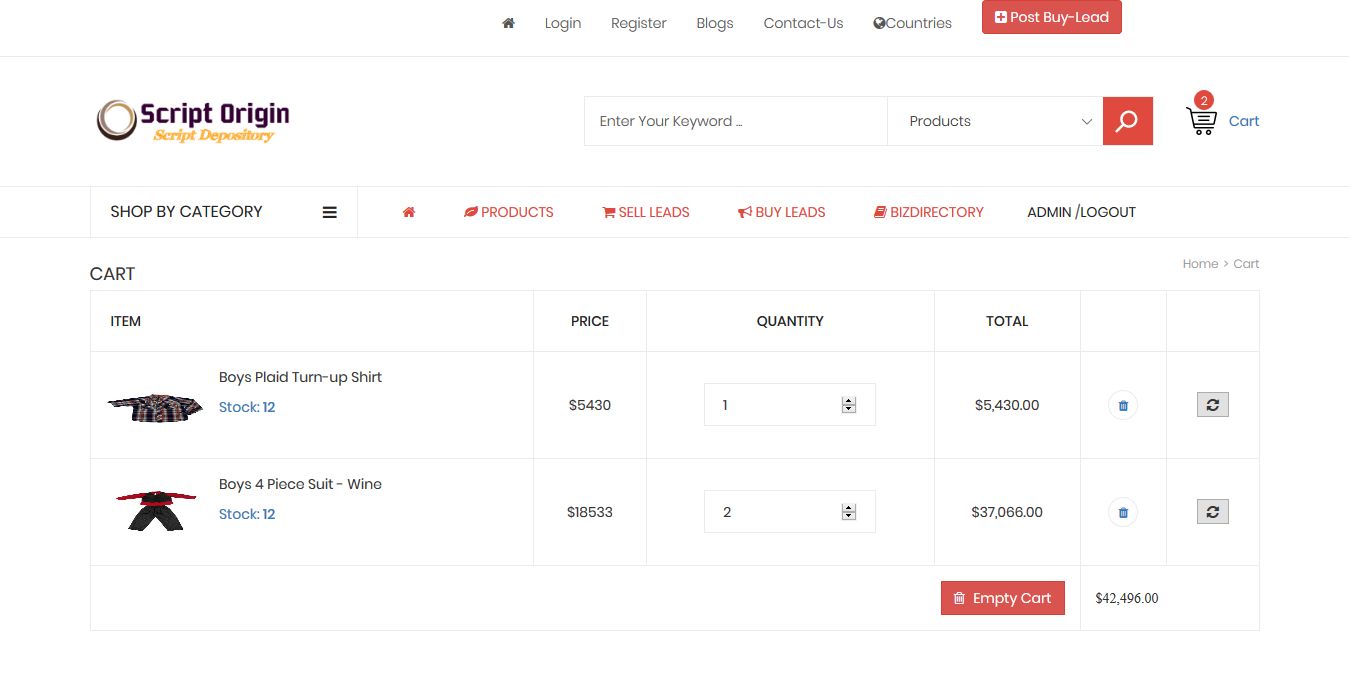Image resolution: width=1349 pixels, height=693 pixels.
Task: Open Shop By Category hamburger menu
Action: (x=329, y=212)
